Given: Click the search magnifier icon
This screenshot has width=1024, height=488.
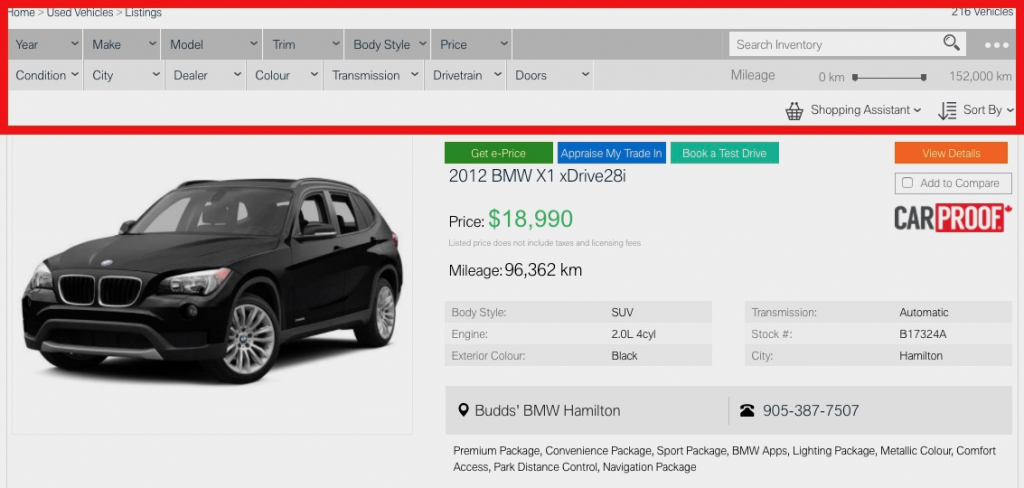Looking at the screenshot, I should [951, 43].
